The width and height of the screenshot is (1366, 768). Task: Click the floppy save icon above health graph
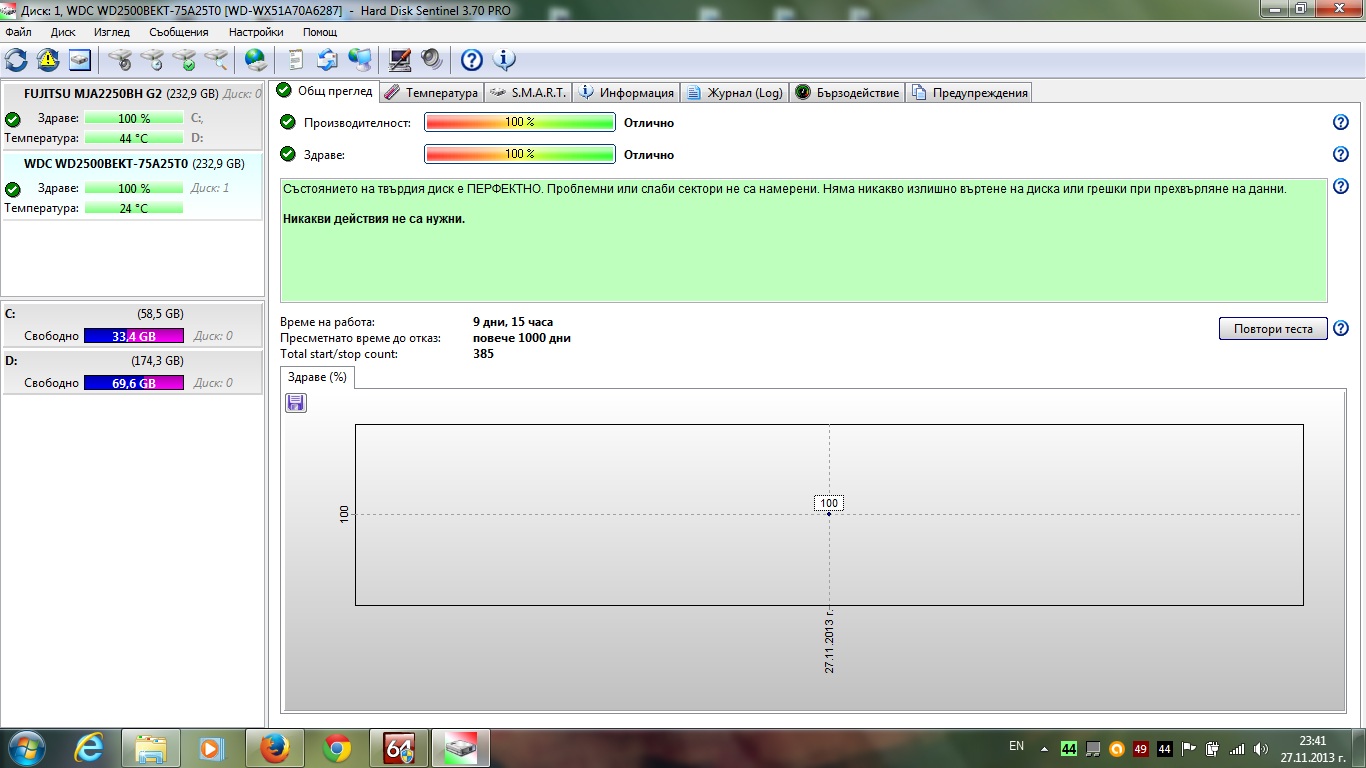coord(296,403)
